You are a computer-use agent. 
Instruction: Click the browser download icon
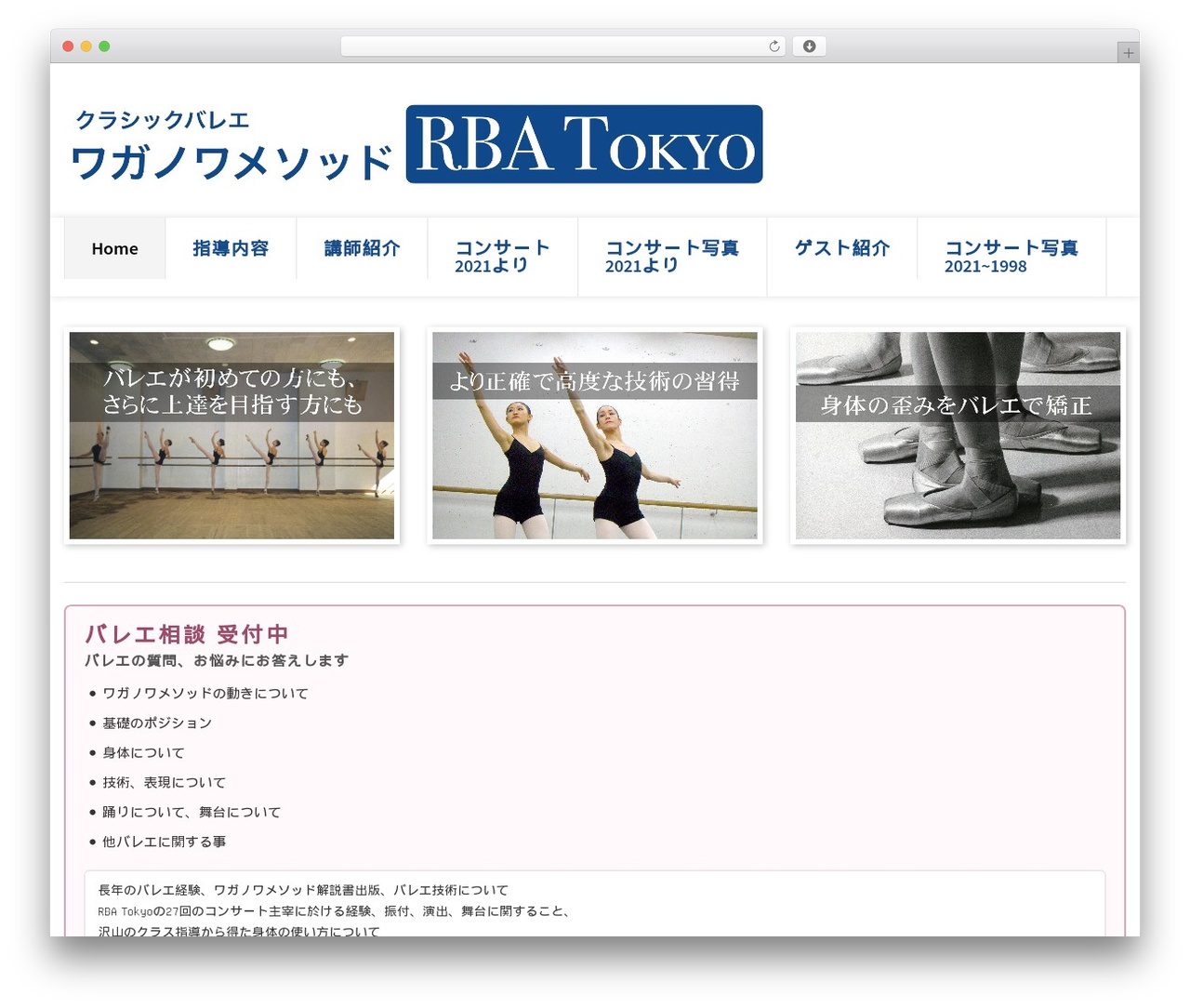tap(809, 46)
